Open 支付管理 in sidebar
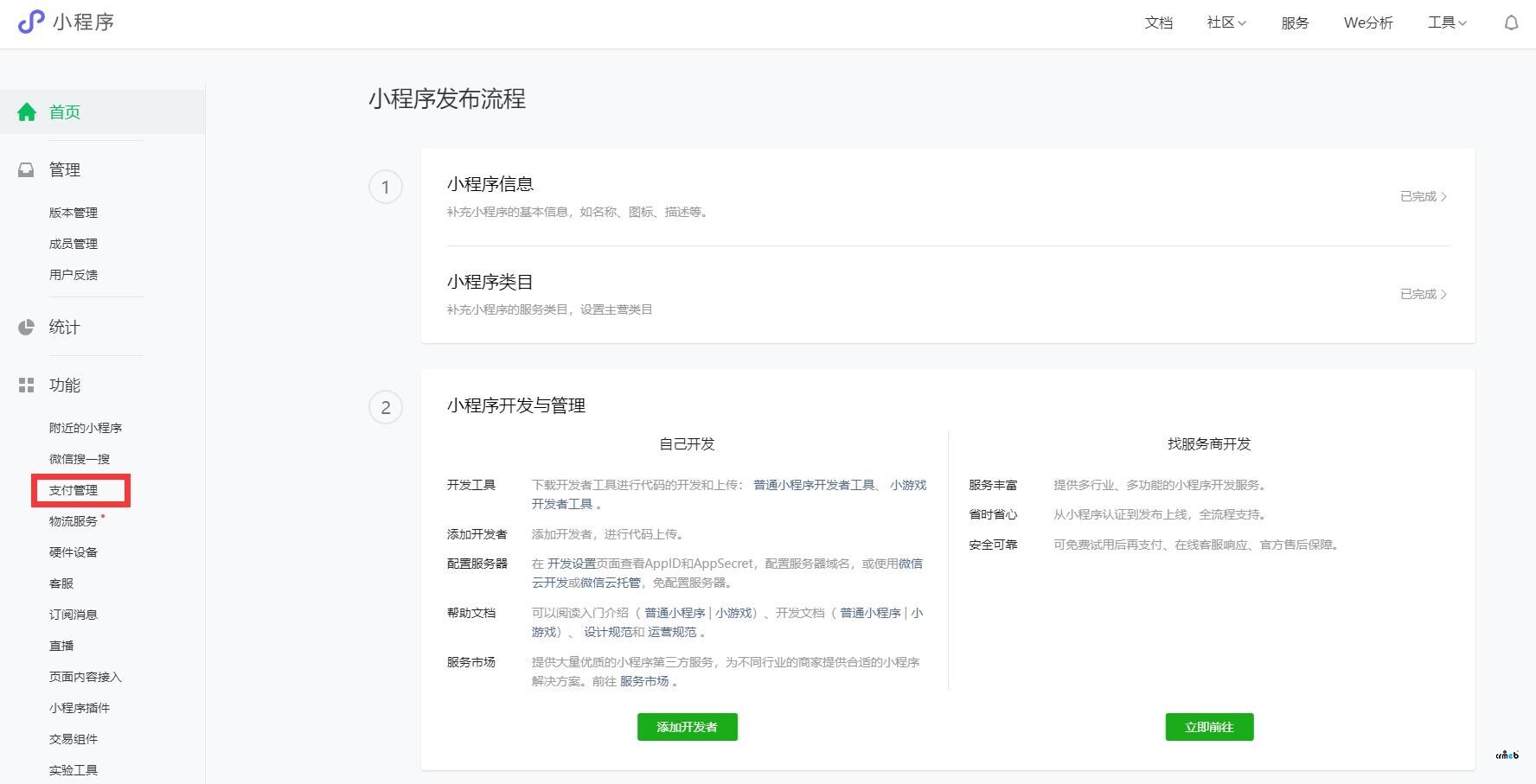1536x784 pixels. 74,490
